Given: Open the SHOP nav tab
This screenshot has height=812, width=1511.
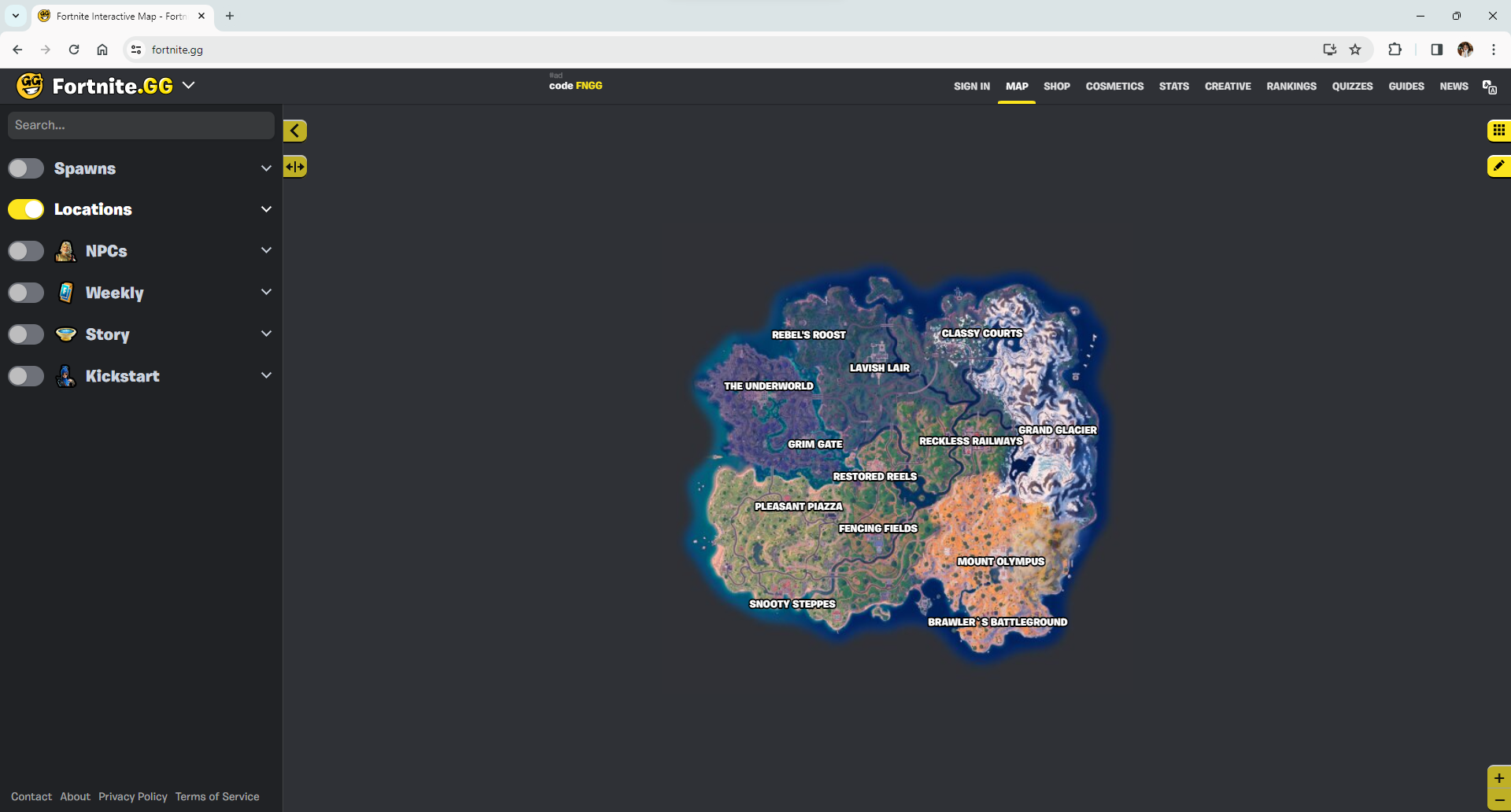Looking at the screenshot, I should pos(1057,87).
